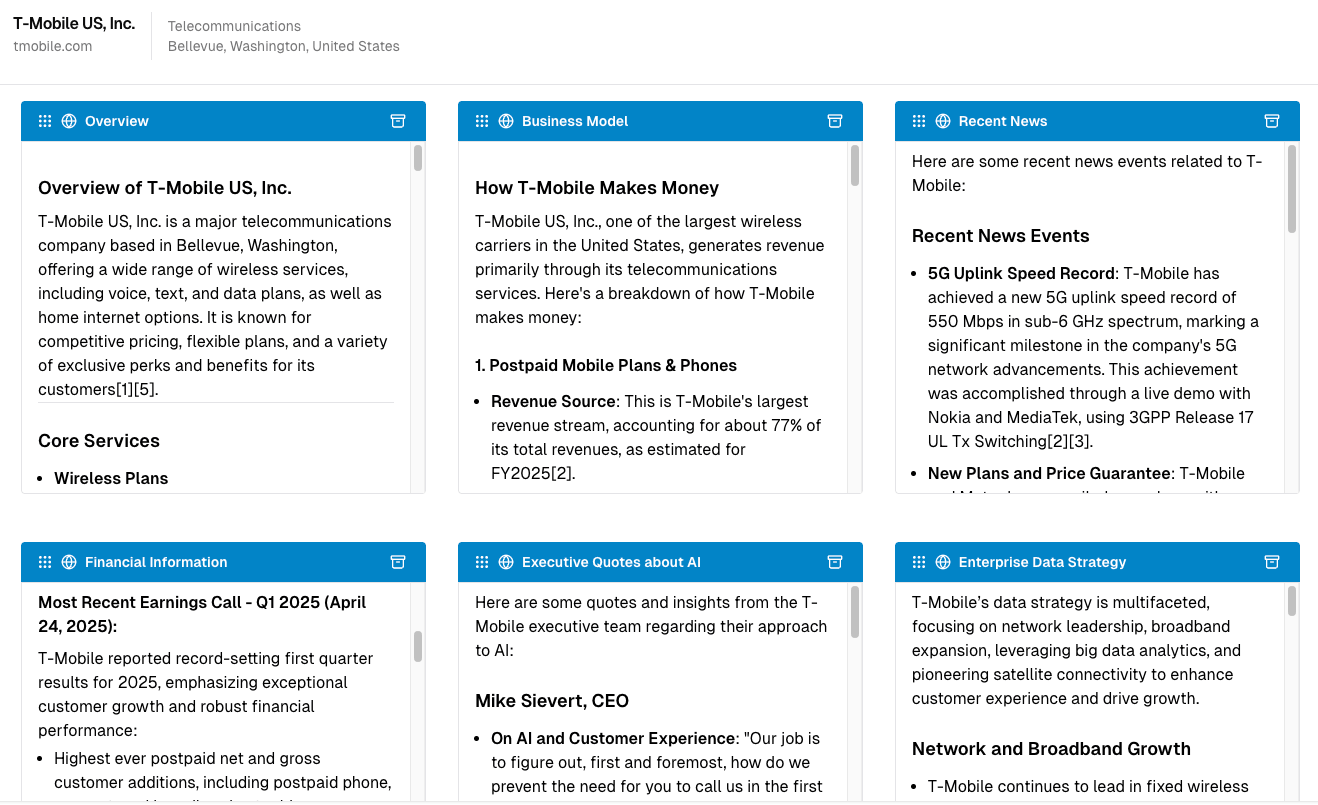The width and height of the screenshot is (1318, 805).
Task: Click the Core Services heading
Action: [99, 441]
